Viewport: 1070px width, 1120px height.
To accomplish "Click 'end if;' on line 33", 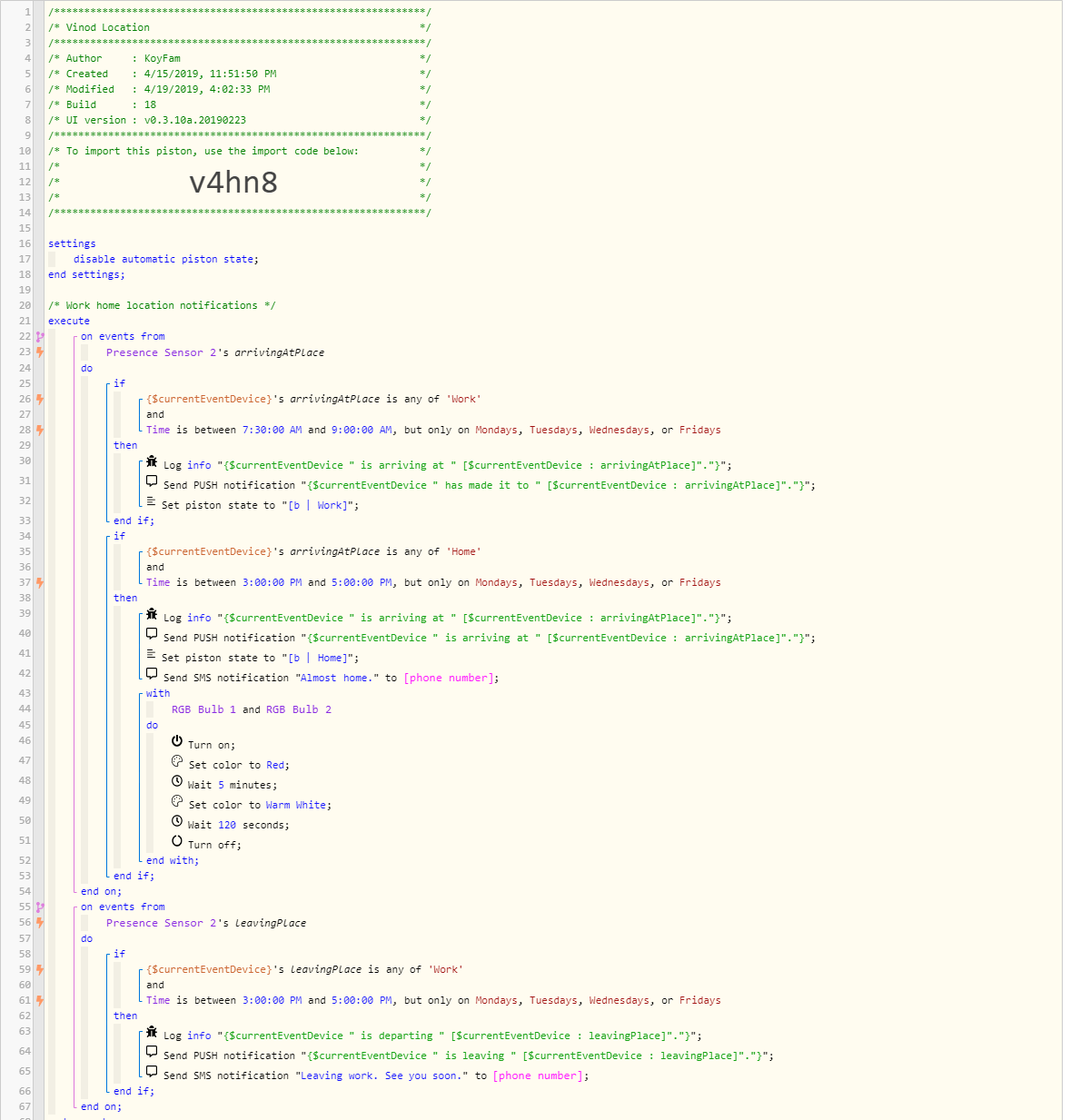I will tap(134, 520).
